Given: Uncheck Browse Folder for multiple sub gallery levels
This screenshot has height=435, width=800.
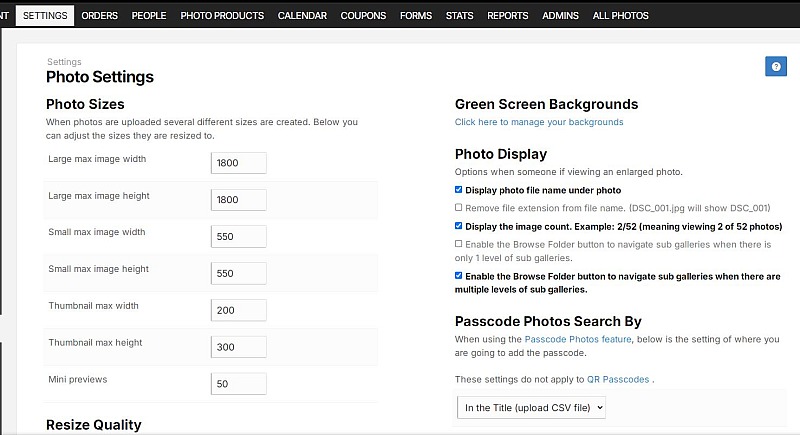Looking at the screenshot, I should 458,276.
